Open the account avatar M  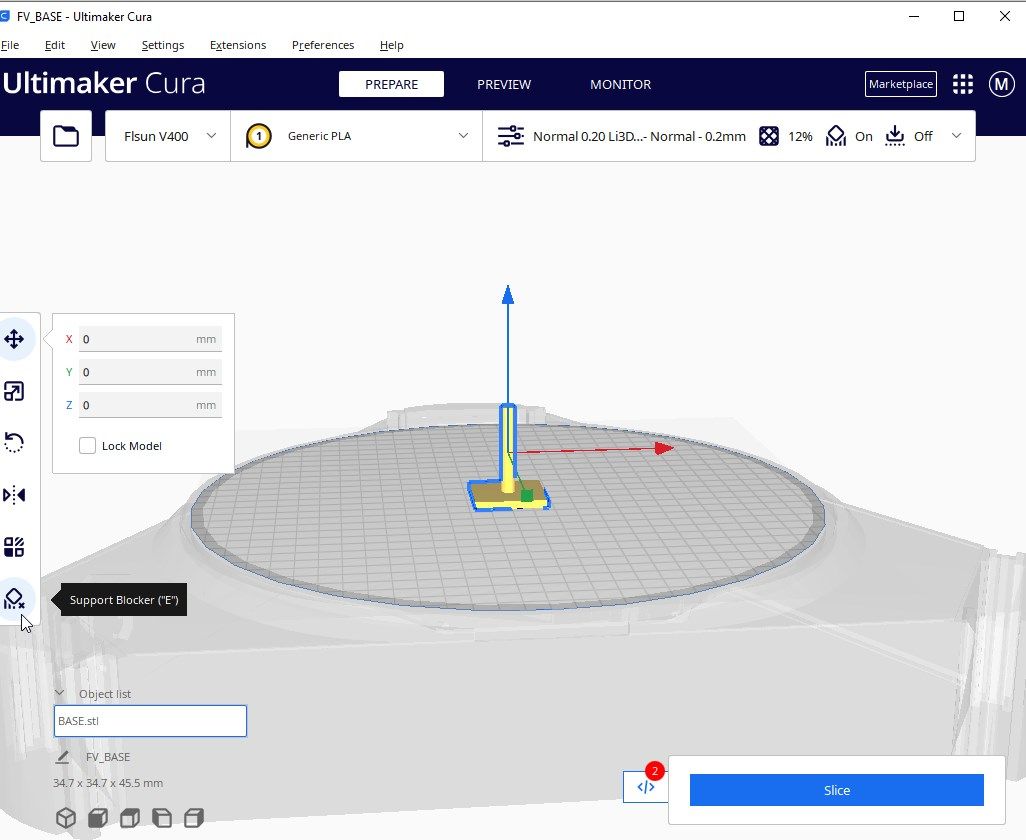pyautogui.click(x=1001, y=84)
